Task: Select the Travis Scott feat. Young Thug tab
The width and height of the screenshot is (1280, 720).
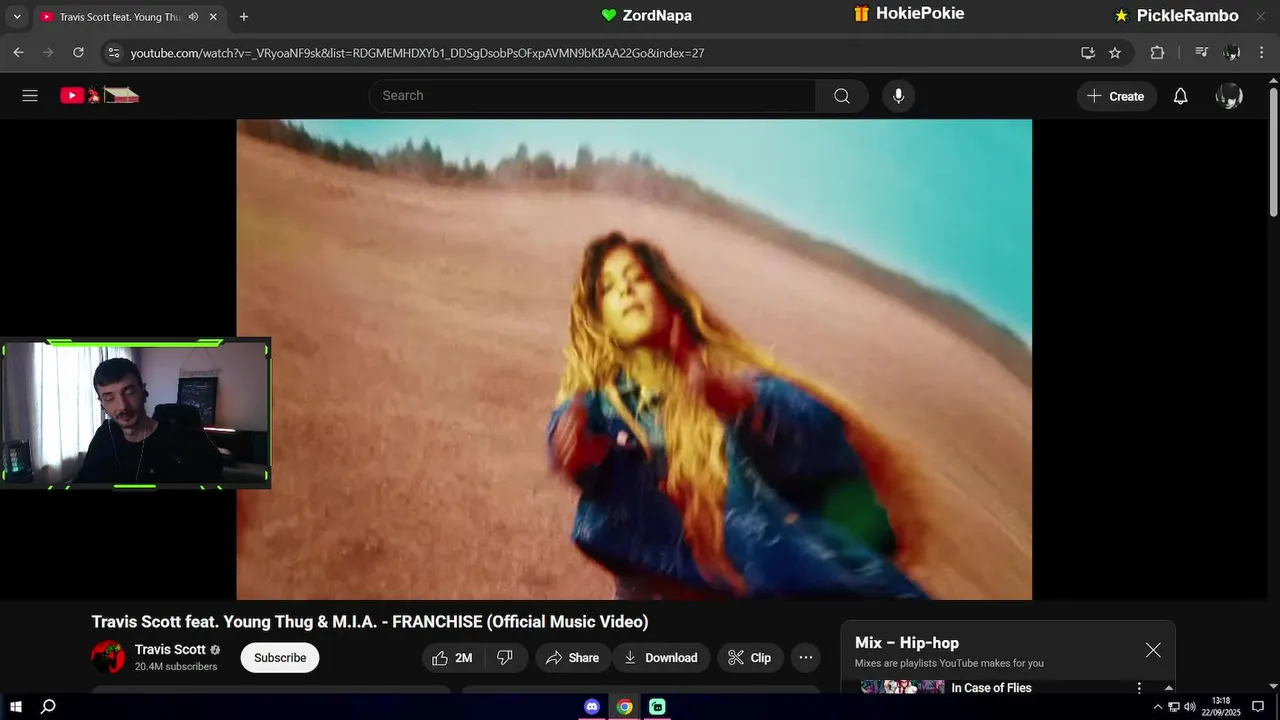Action: [119, 17]
